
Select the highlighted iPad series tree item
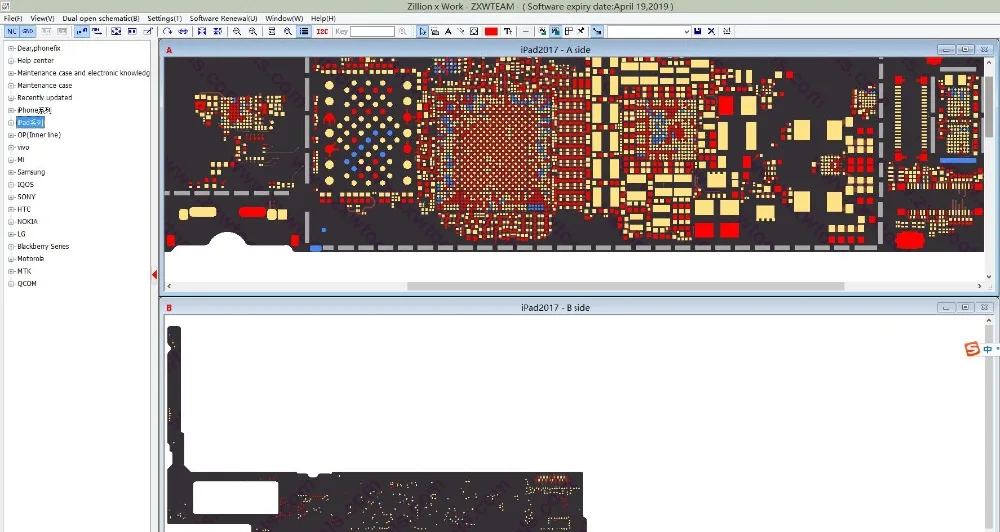click(31, 122)
